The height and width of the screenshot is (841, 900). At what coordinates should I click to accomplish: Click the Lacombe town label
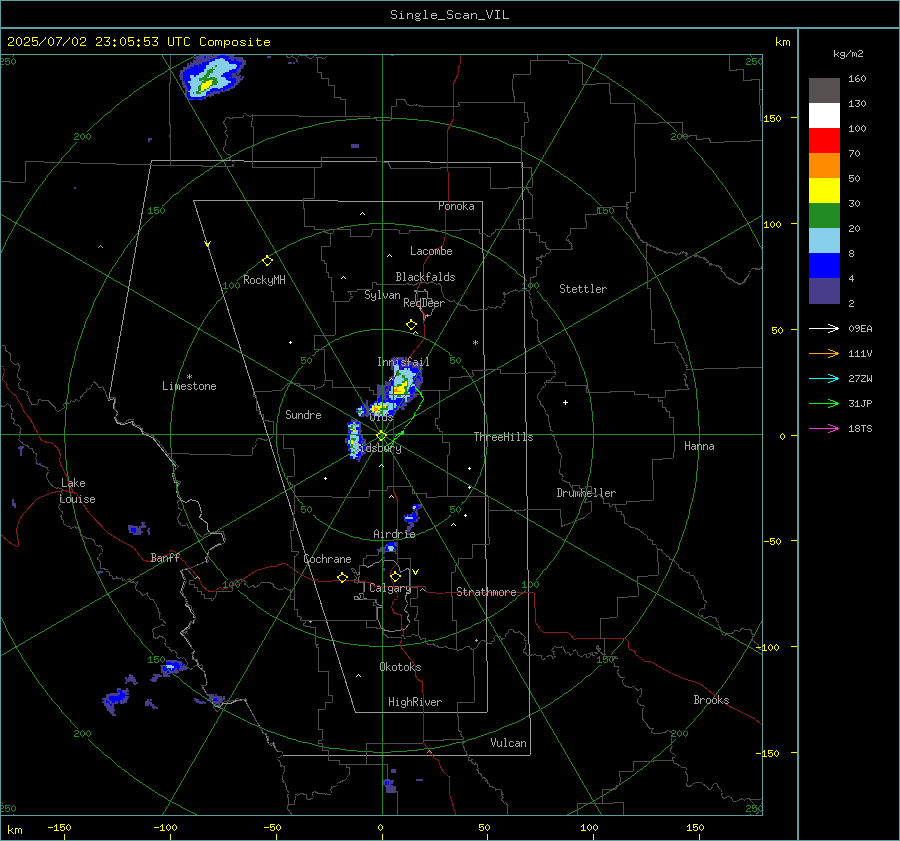pos(431,251)
